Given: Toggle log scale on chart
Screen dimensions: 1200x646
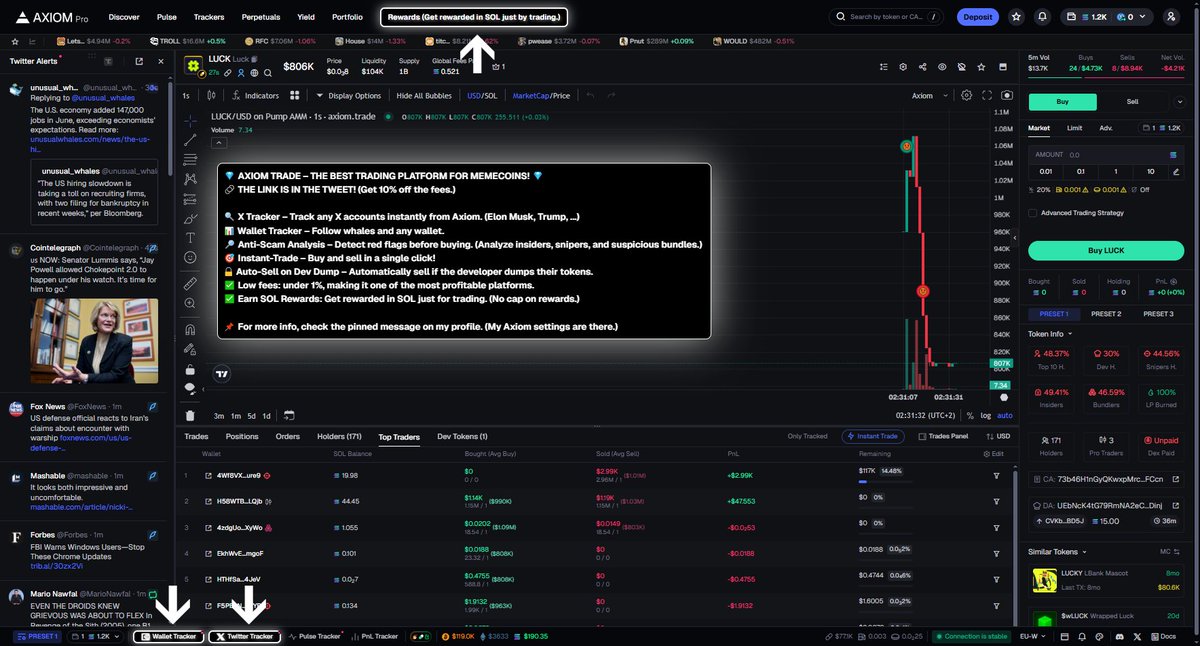Looking at the screenshot, I should pyautogui.click(x=986, y=415).
